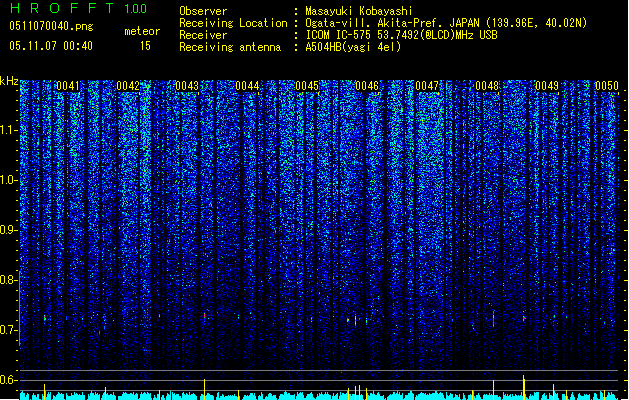Click the 0.6 frequency axis label
The image size is (629, 400).
pos(9,380)
